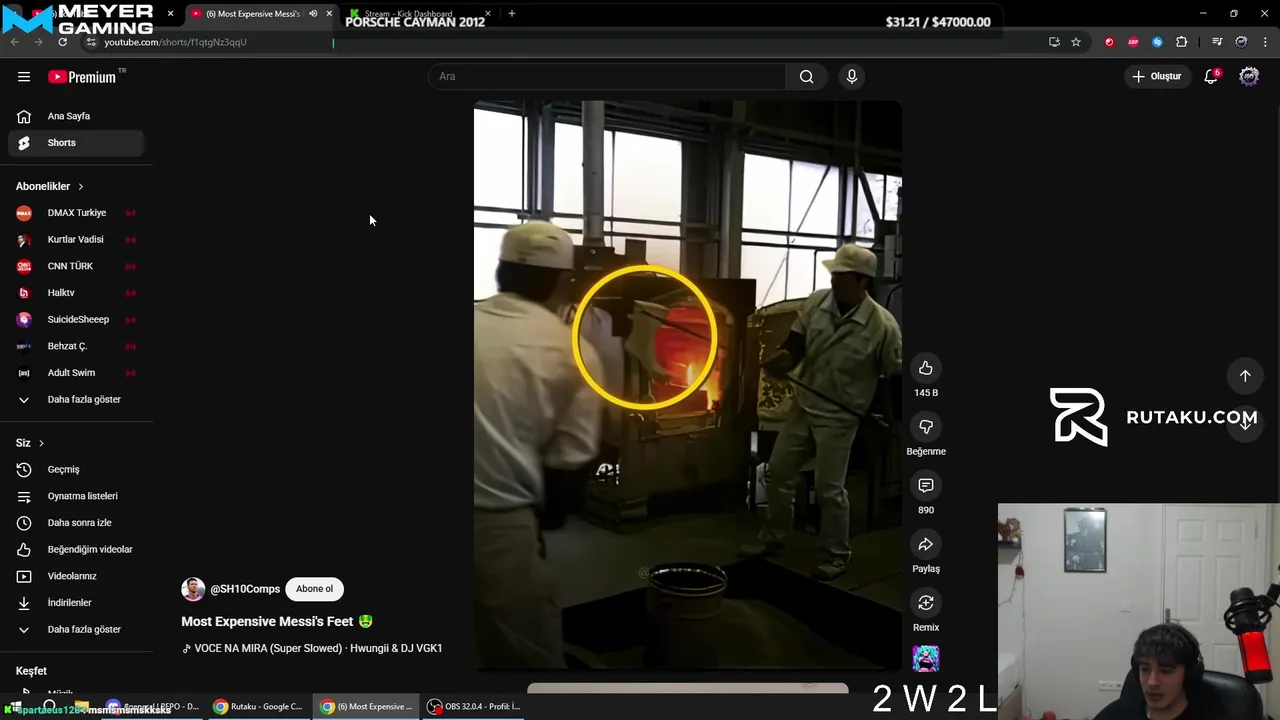Open the Adult Swim channel
This screenshot has height=720, width=1280.
click(75, 373)
